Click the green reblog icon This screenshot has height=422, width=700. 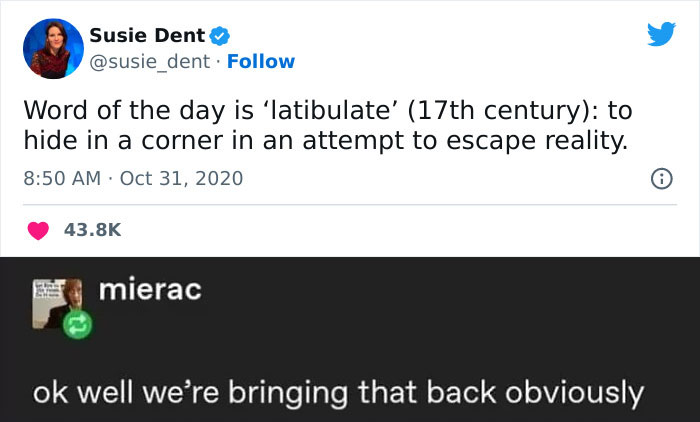[75, 326]
